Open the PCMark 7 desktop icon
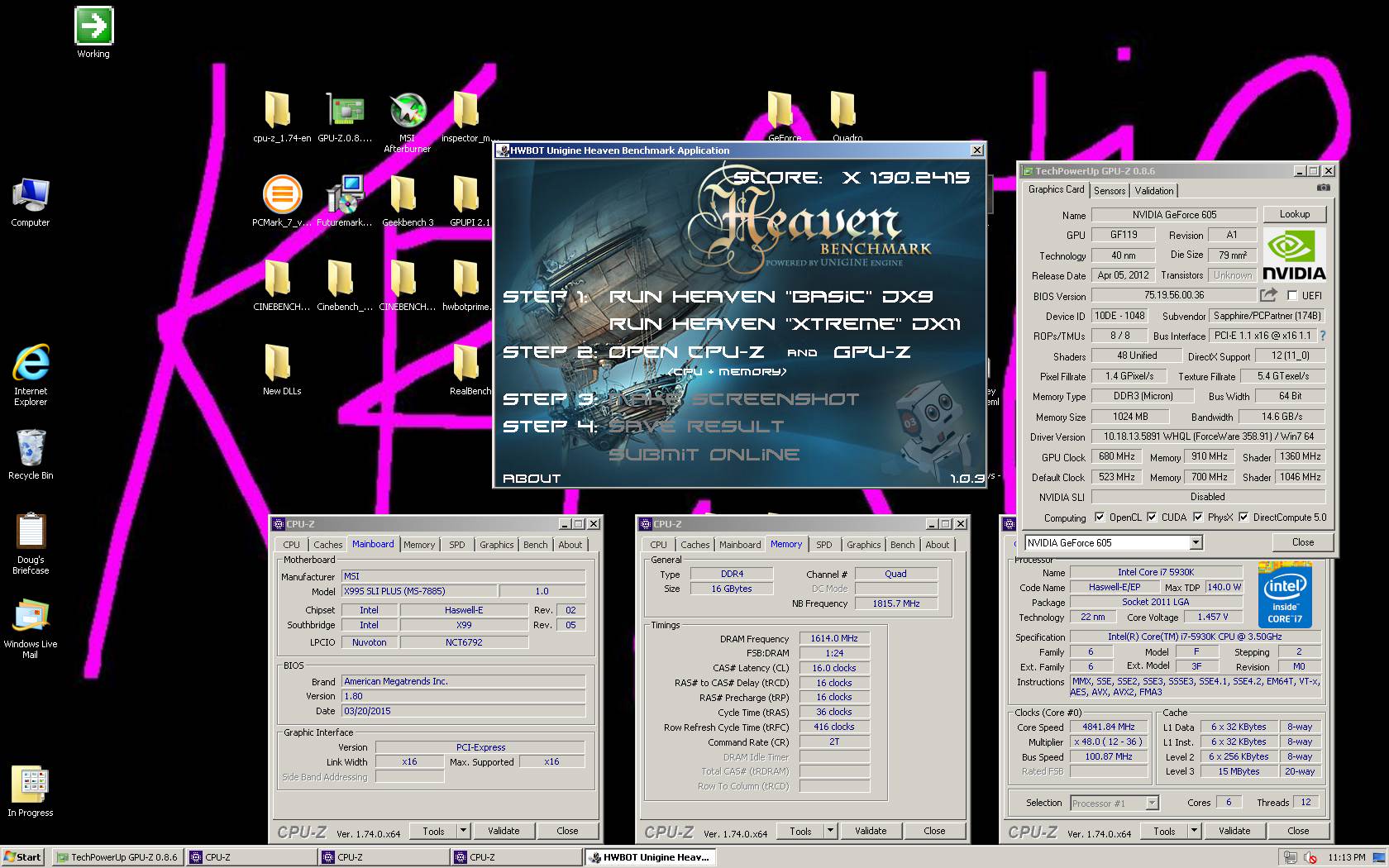Image resolution: width=1389 pixels, height=868 pixels. (282, 194)
